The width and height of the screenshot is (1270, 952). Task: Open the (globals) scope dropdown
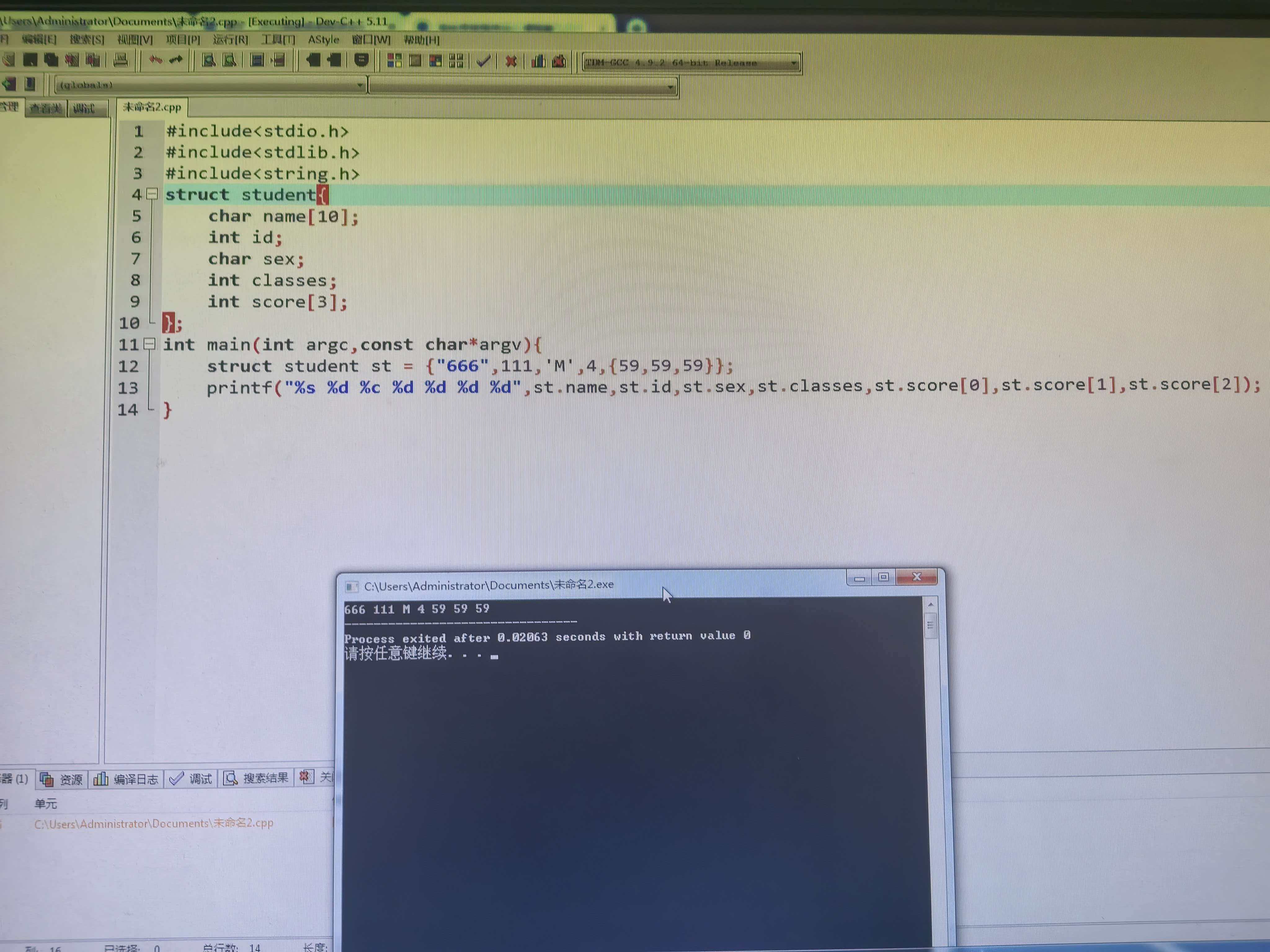pos(360,86)
